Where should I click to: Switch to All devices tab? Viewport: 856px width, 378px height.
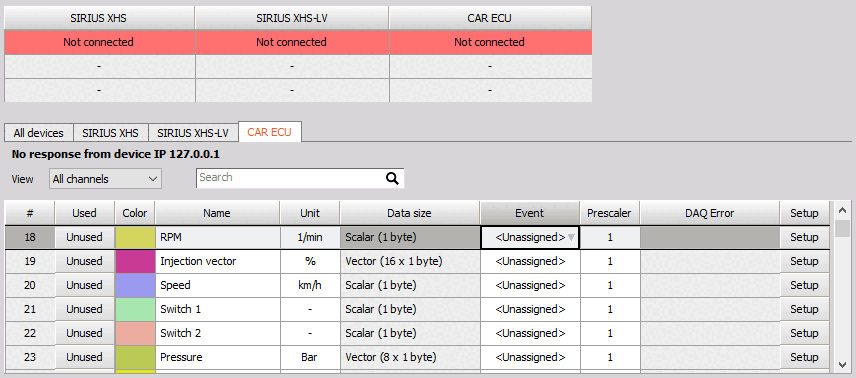39,133
